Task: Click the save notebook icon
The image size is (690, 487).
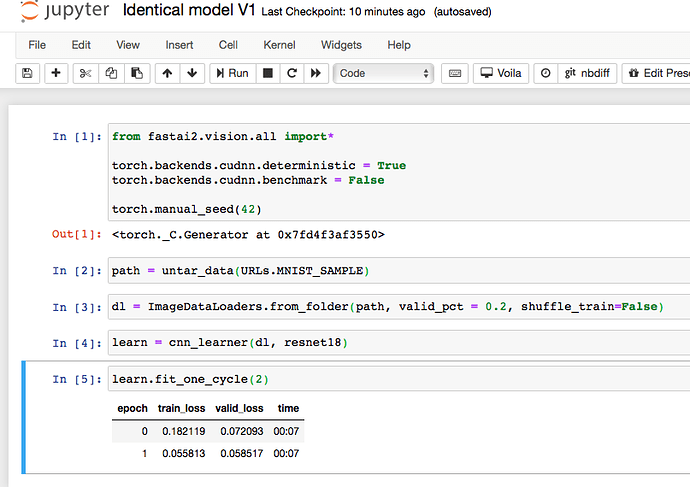Action: (27, 73)
